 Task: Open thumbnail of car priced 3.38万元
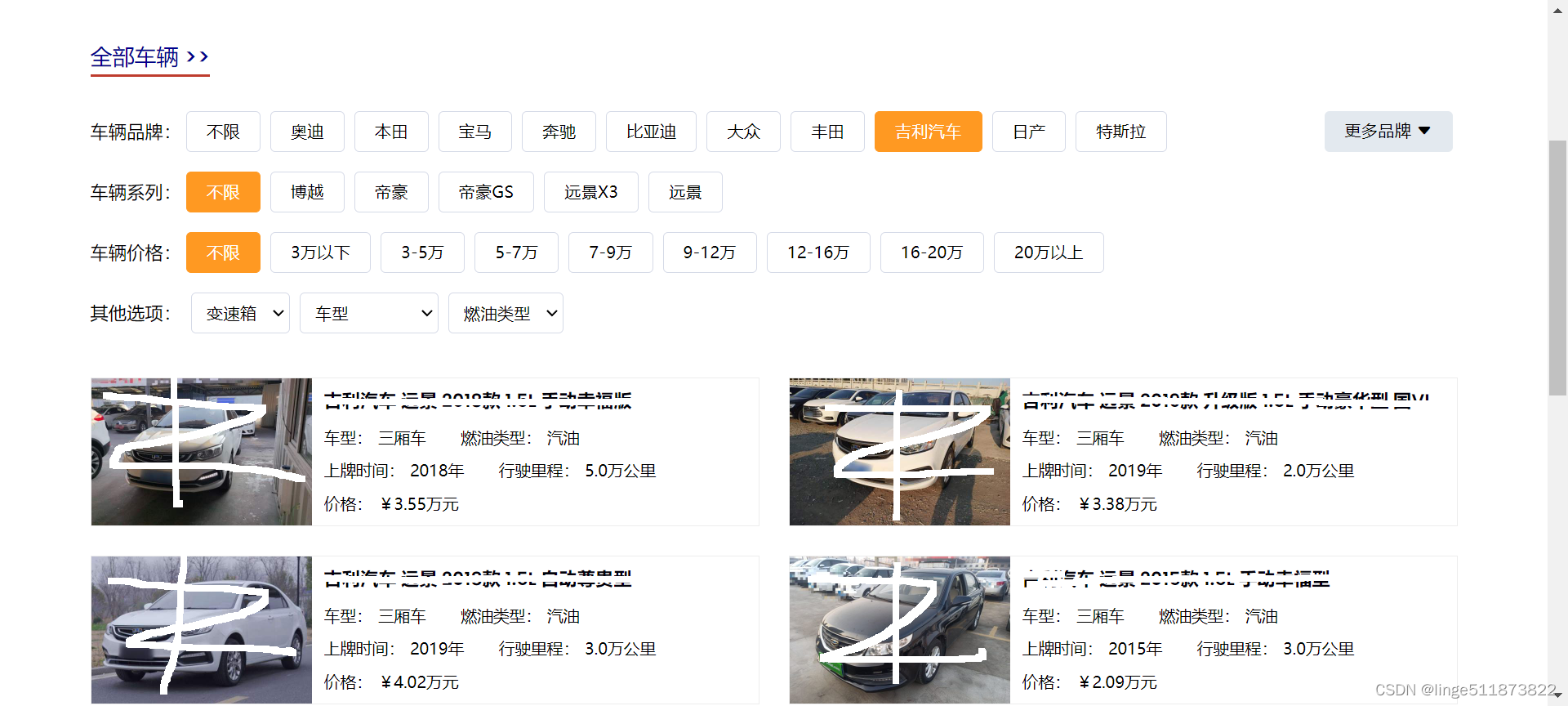coord(900,452)
